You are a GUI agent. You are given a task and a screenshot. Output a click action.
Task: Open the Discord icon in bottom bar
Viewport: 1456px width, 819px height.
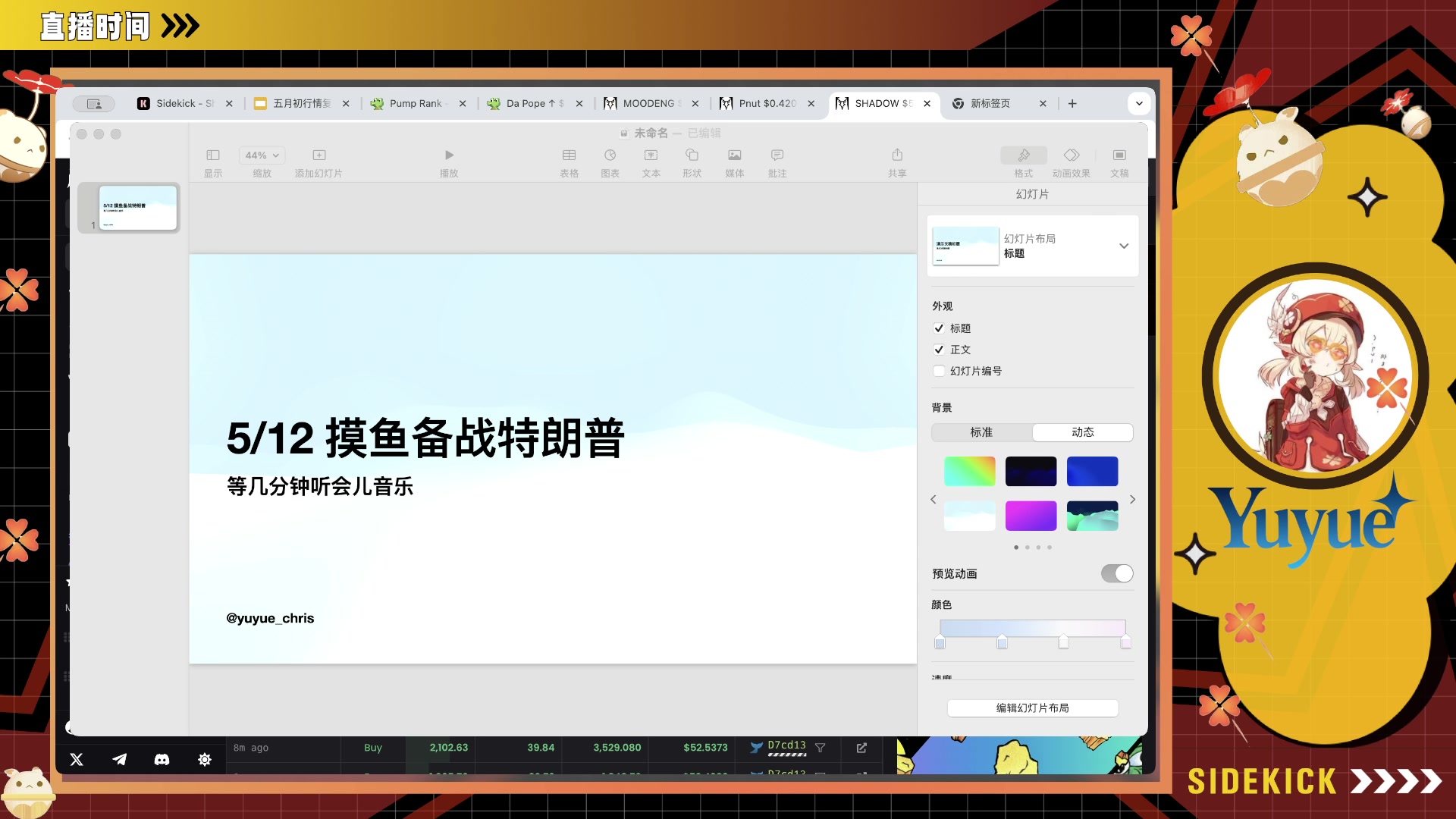(x=162, y=759)
